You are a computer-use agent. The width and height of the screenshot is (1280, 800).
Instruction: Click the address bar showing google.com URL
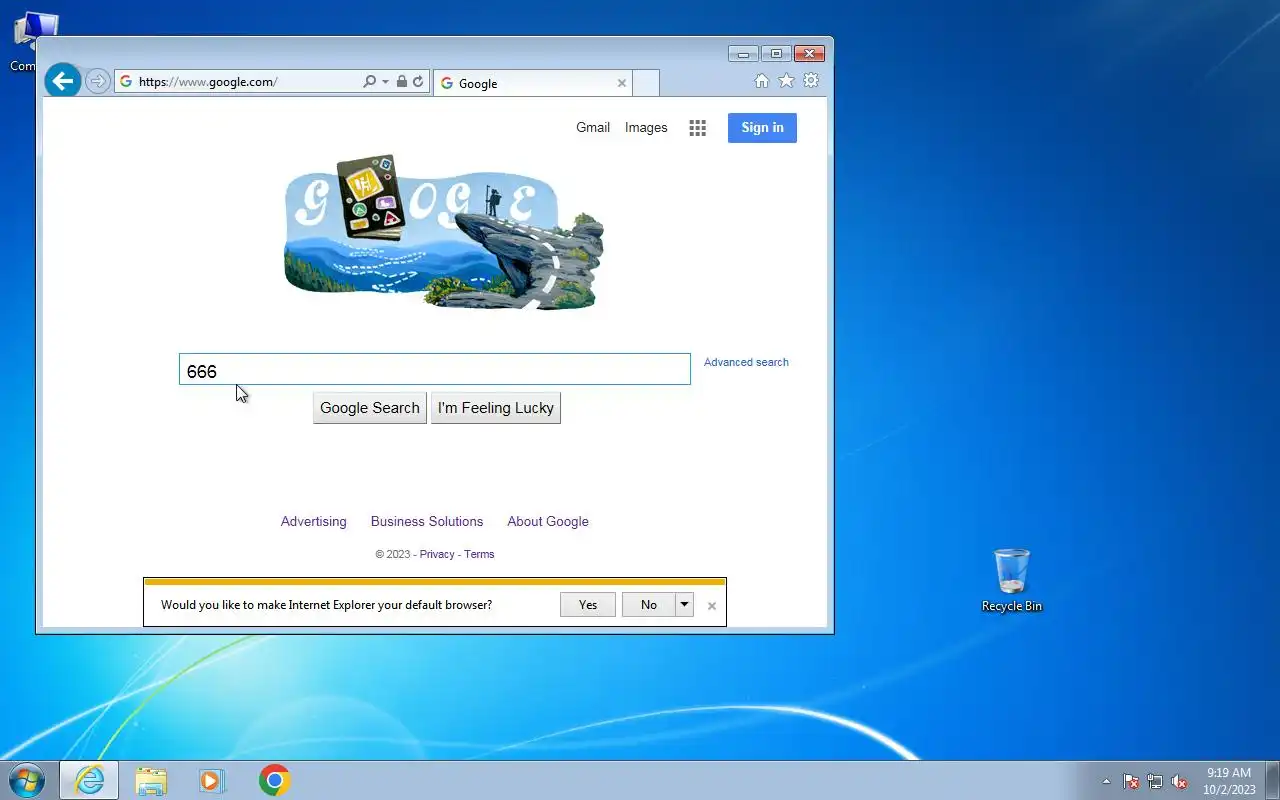[x=240, y=82]
